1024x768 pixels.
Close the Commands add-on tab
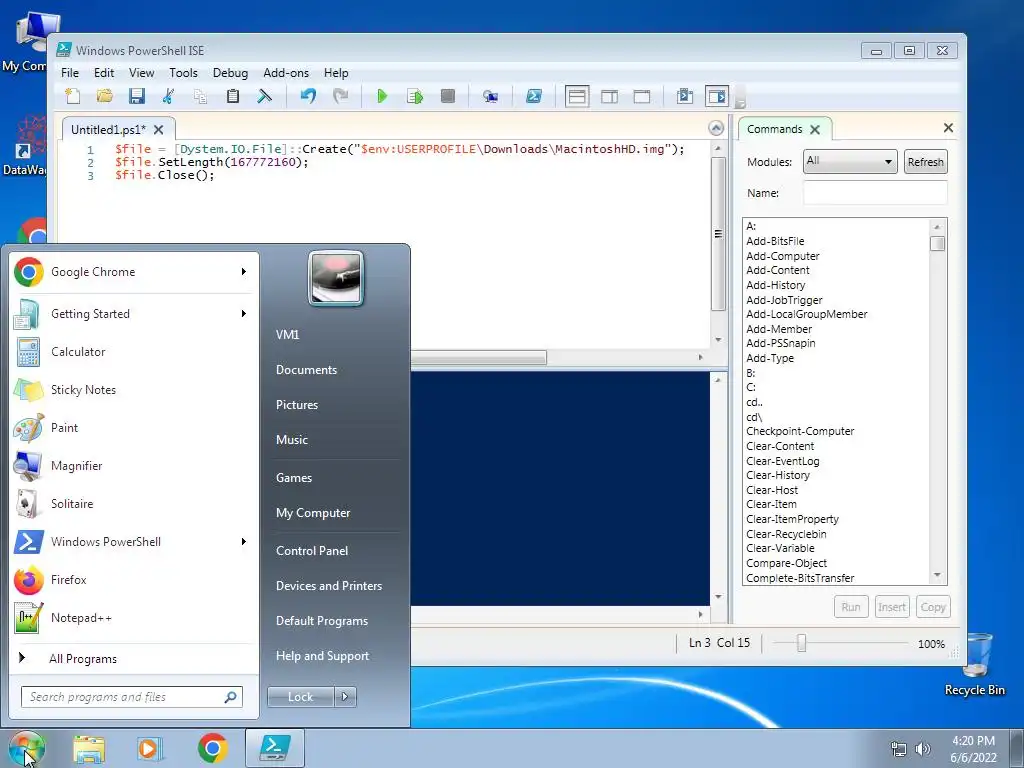point(815,129)
